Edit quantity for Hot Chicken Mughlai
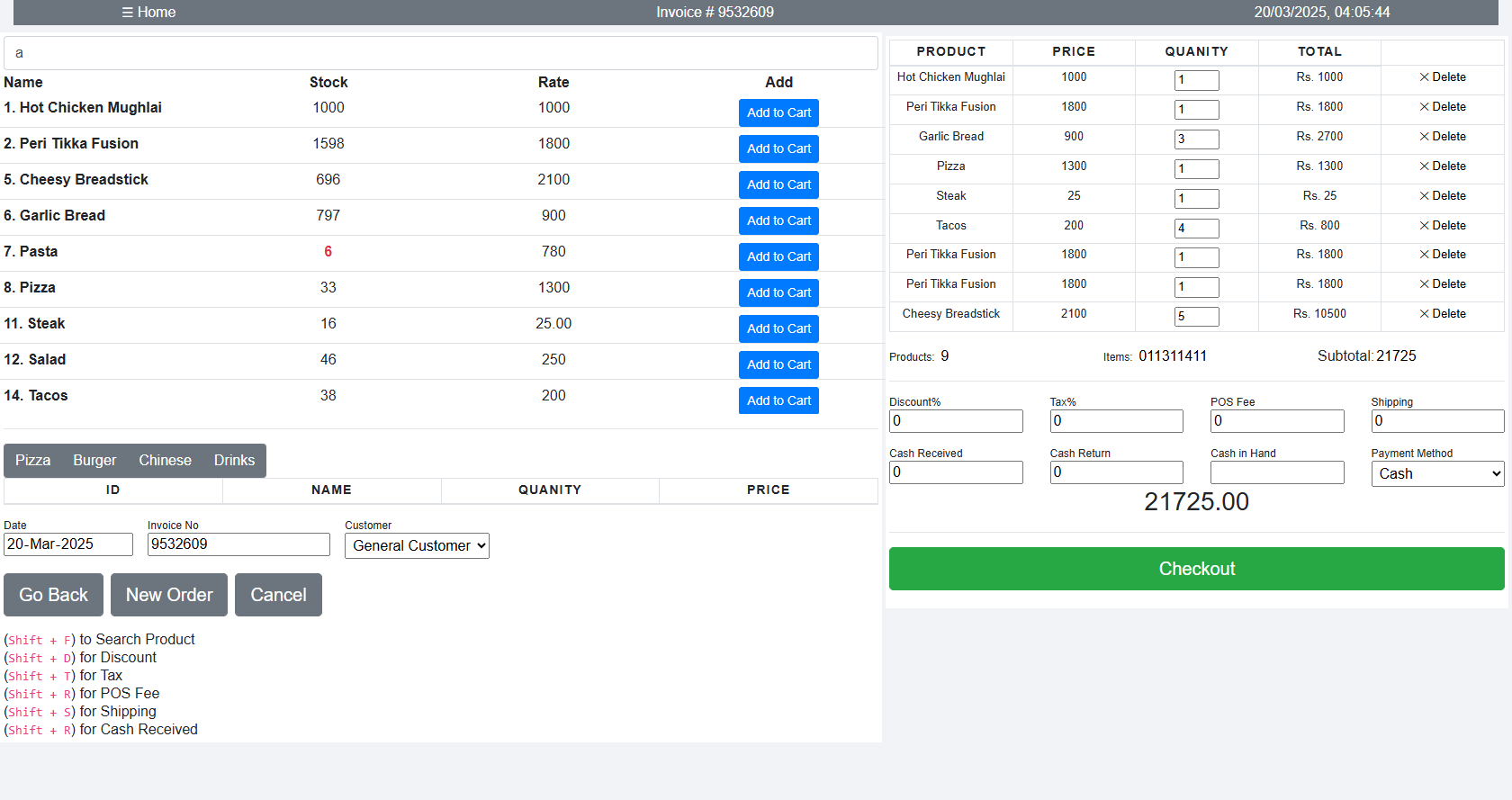Viewport: 1512px width, 800px height. point(1196,80)
